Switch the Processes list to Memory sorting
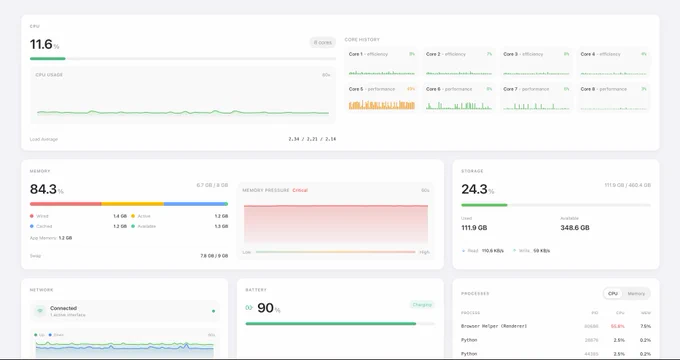680x360 pixels. tap(636, 294)
